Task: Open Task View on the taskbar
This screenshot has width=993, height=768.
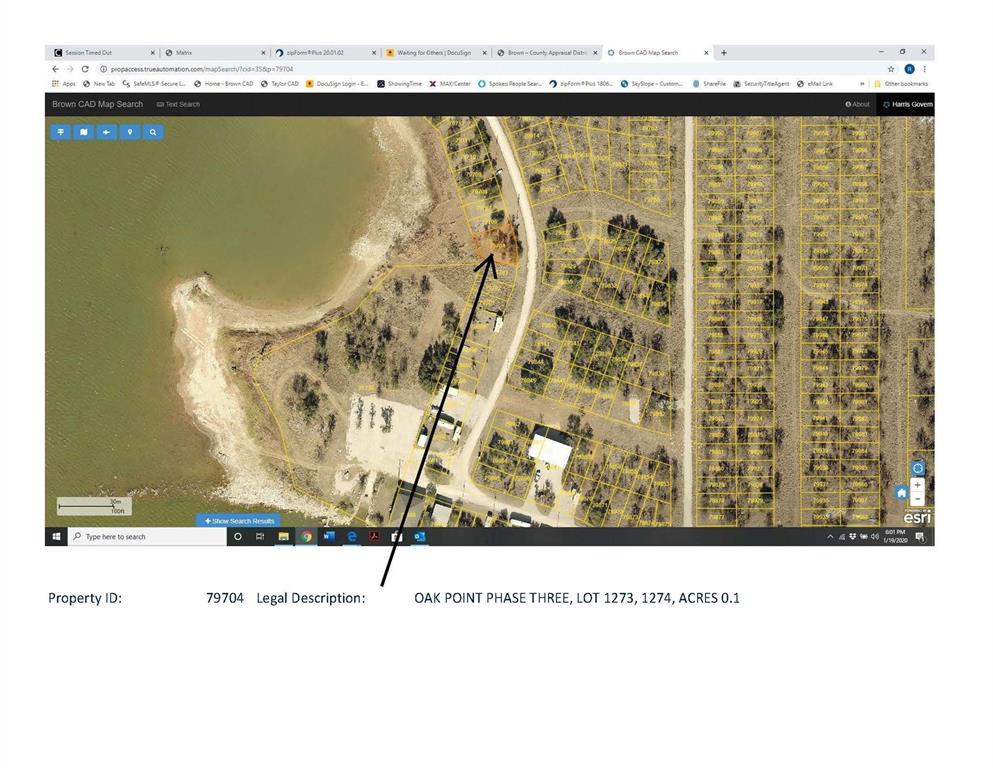Action: (x=260, y=536)
